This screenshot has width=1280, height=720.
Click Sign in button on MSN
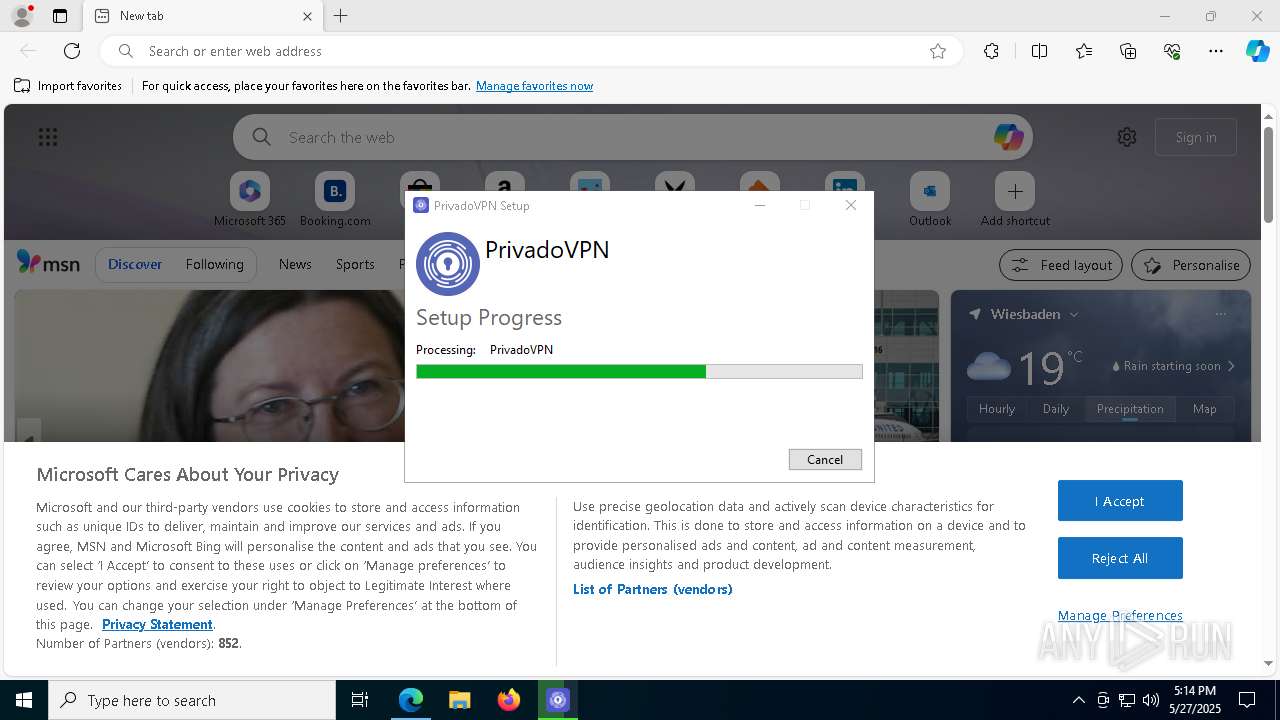[x=1196, y=137]
